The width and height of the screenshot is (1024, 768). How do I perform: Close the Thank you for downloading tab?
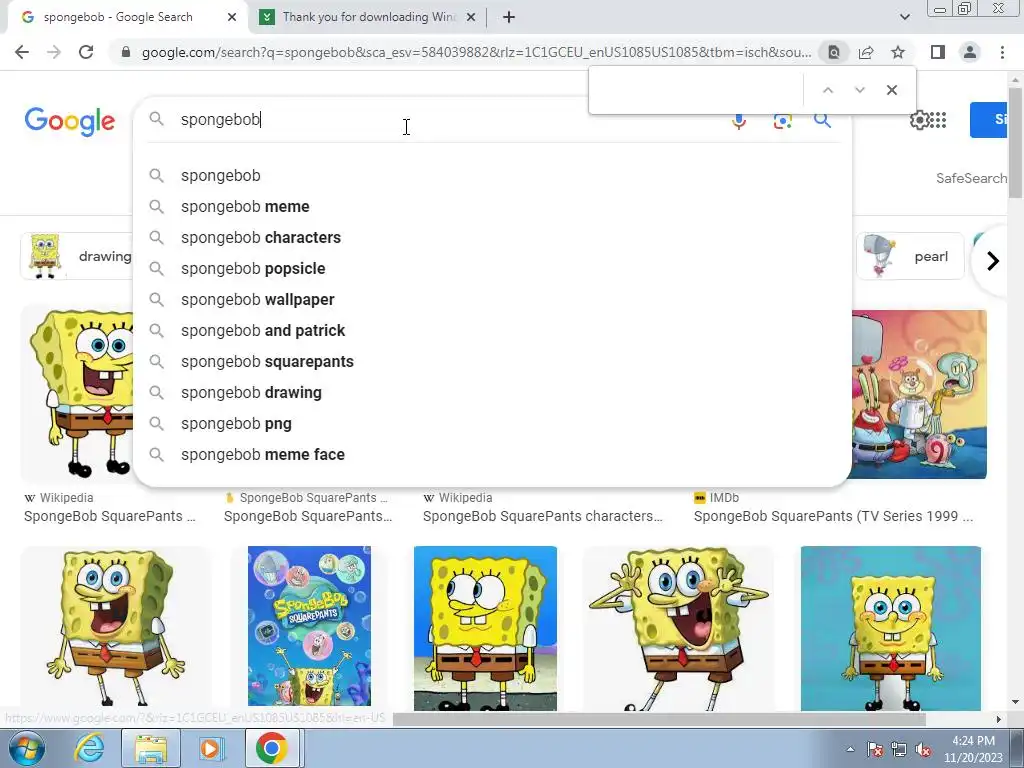click(471, 17)
